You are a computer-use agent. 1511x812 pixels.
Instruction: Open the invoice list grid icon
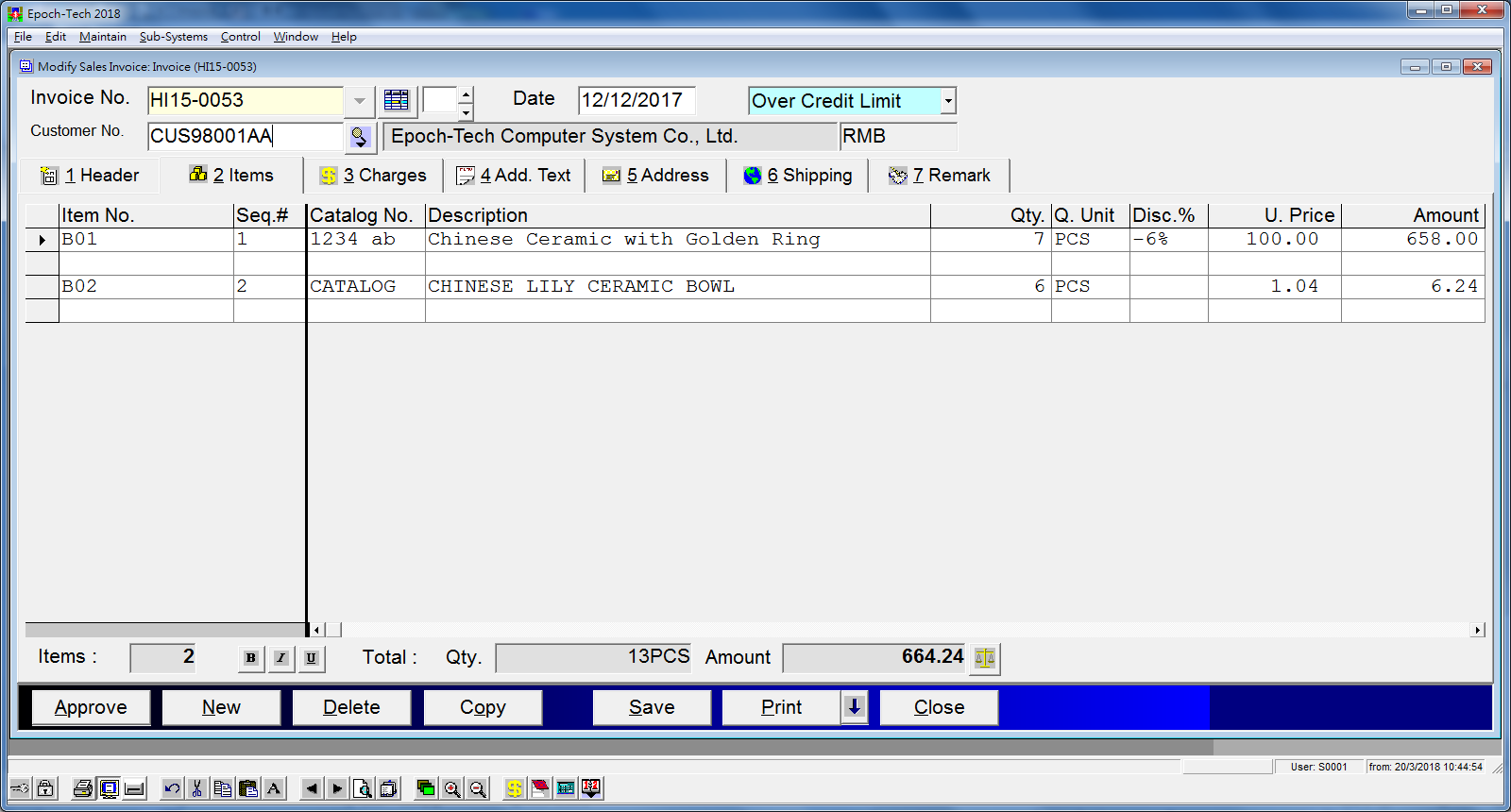397,100
